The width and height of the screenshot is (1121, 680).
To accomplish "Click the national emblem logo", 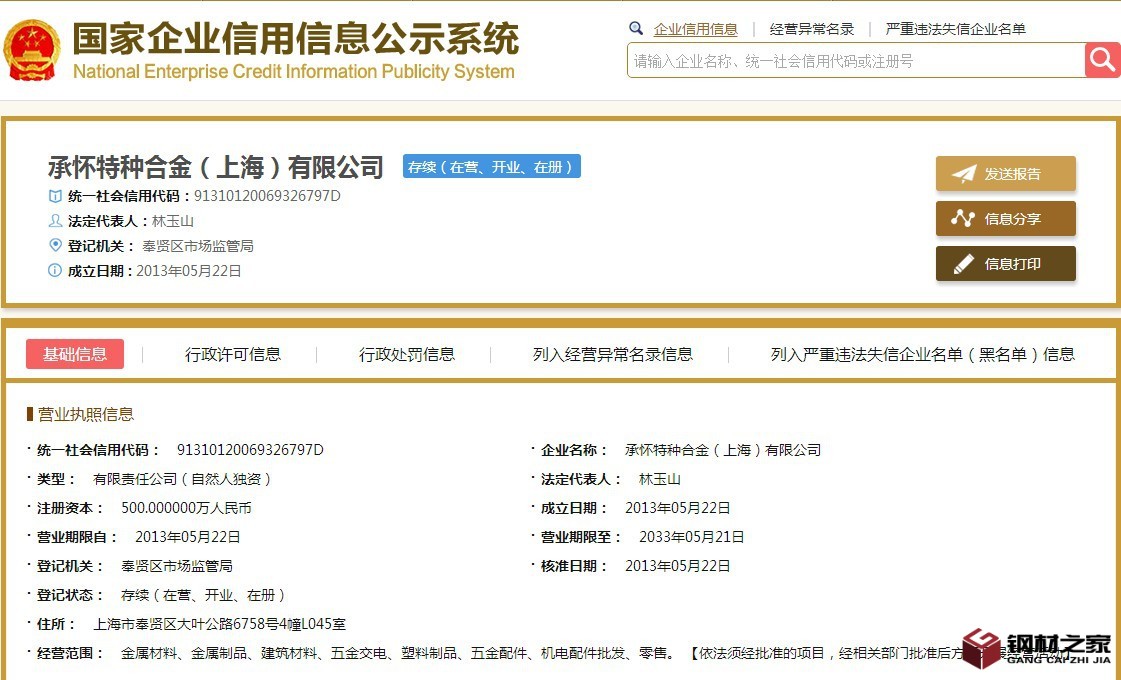I will [x=32, y=49].
